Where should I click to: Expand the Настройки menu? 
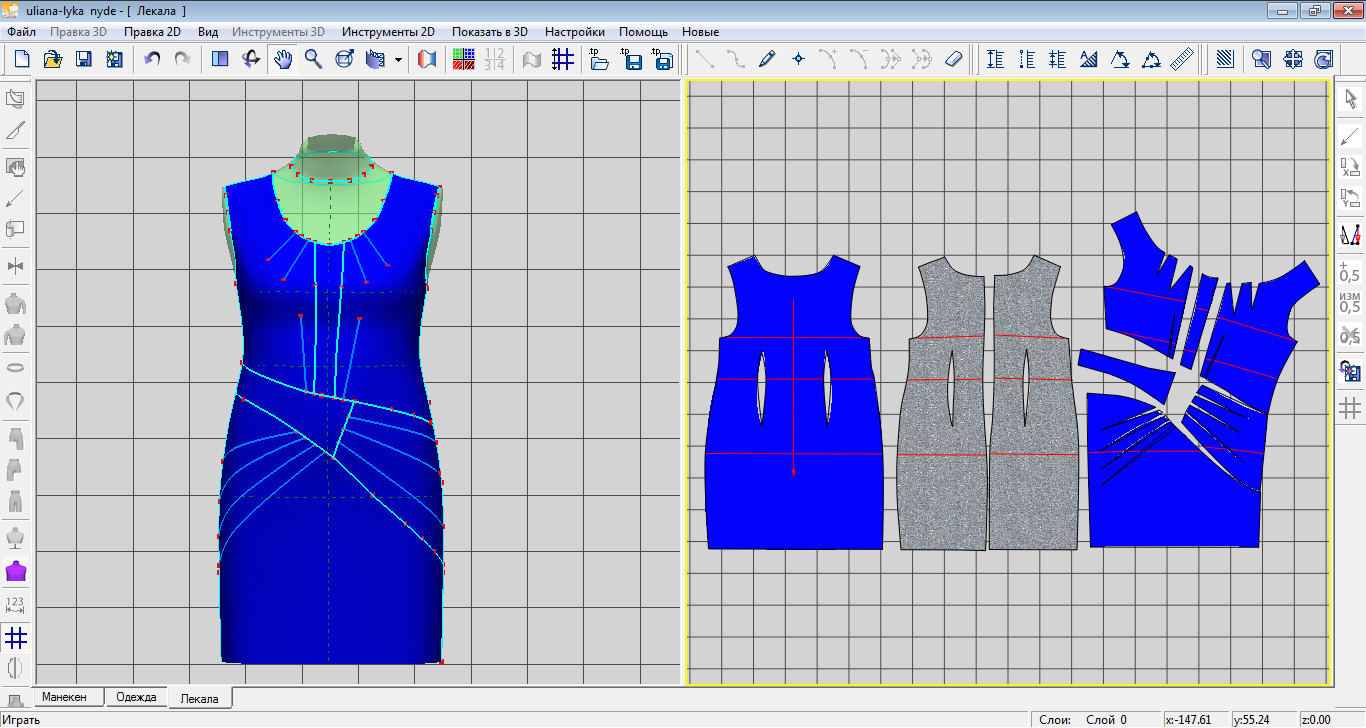[574, 32]
